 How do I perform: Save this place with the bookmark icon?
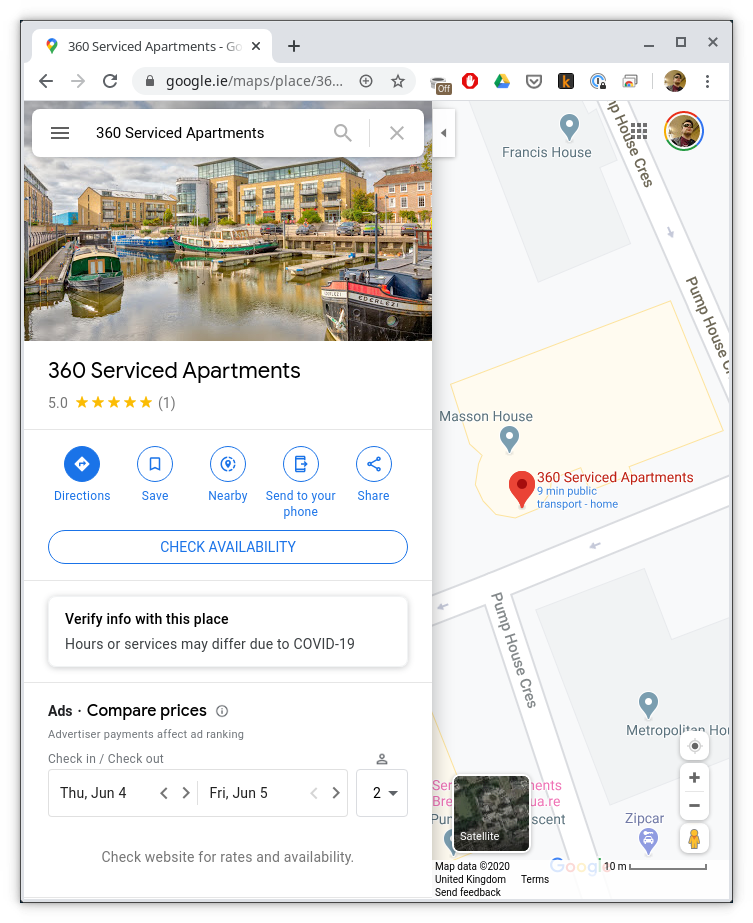(x=155, y=464)
